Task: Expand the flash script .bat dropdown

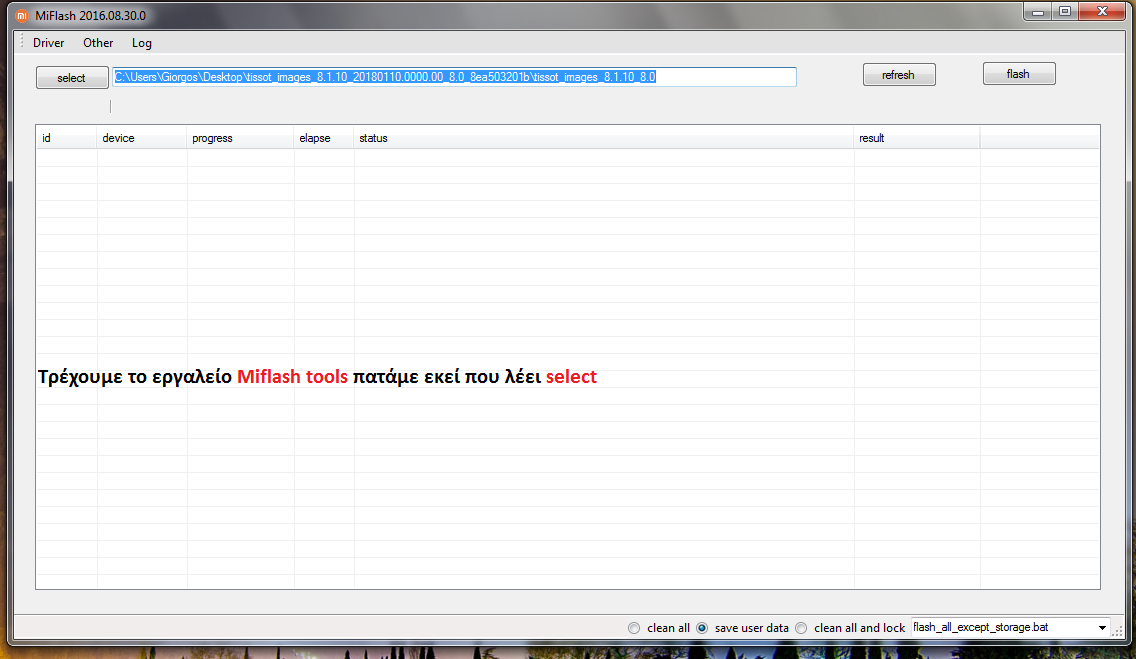Action: point(1102,628)
